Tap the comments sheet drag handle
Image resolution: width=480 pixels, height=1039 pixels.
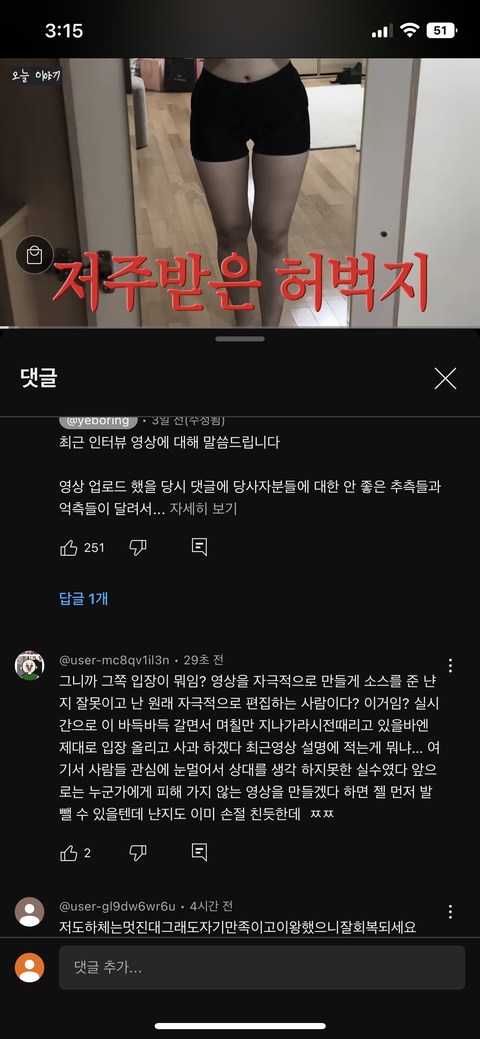coord(240,339)
